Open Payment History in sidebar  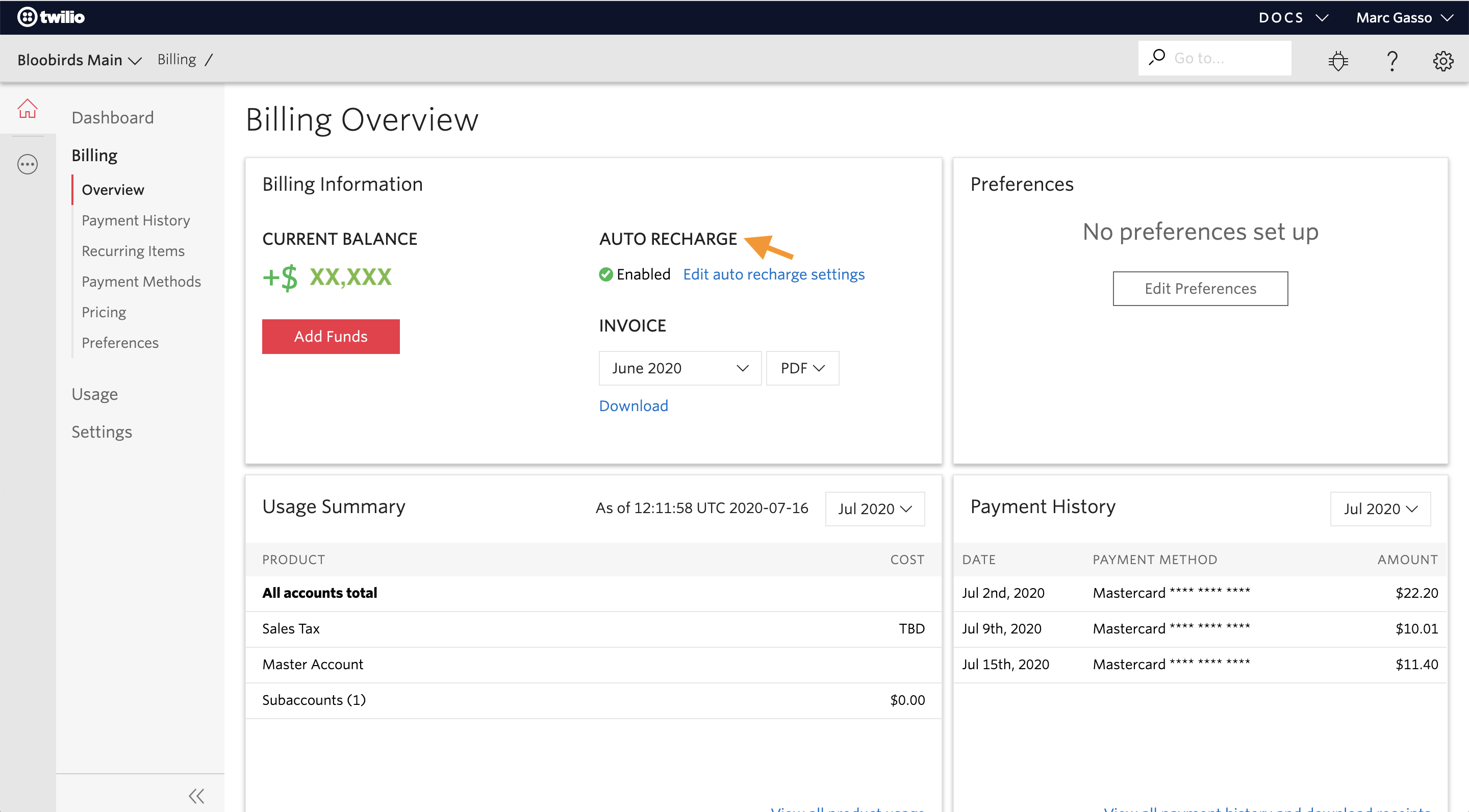coord(136,220)
